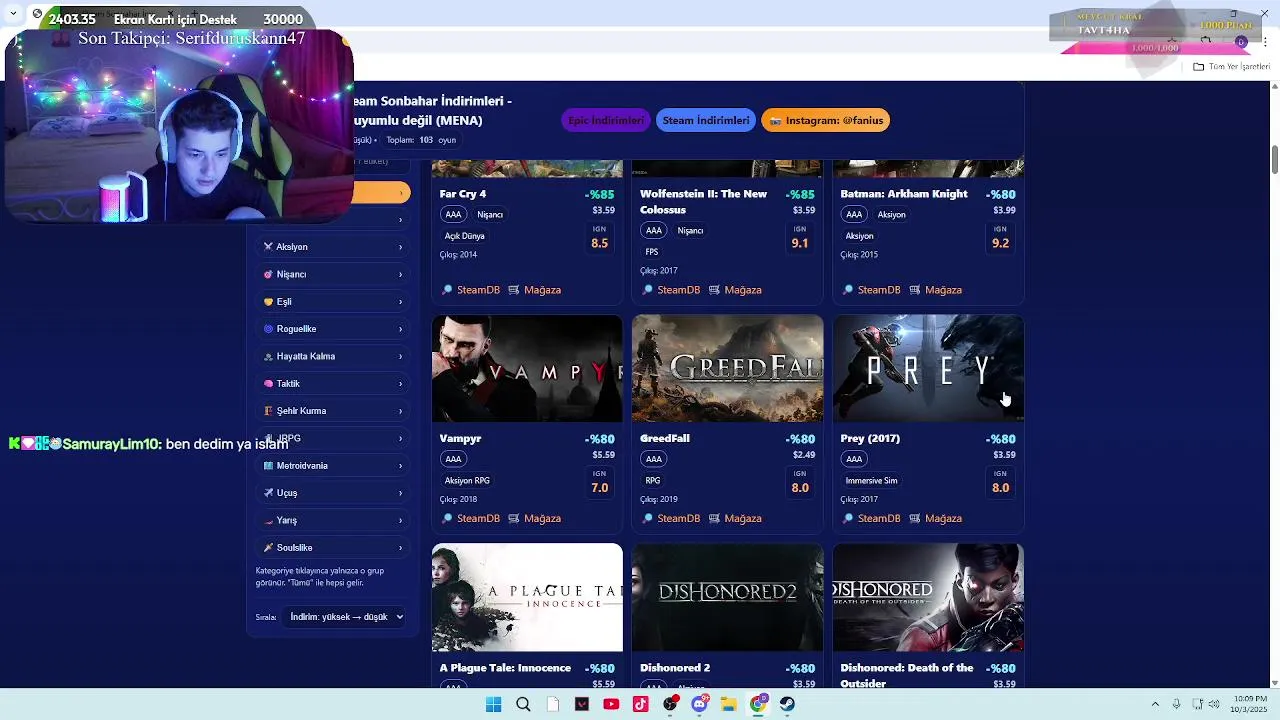
Task: Click the Aksiyon RPG tag on Vampyr
Action: click(467, 481)
